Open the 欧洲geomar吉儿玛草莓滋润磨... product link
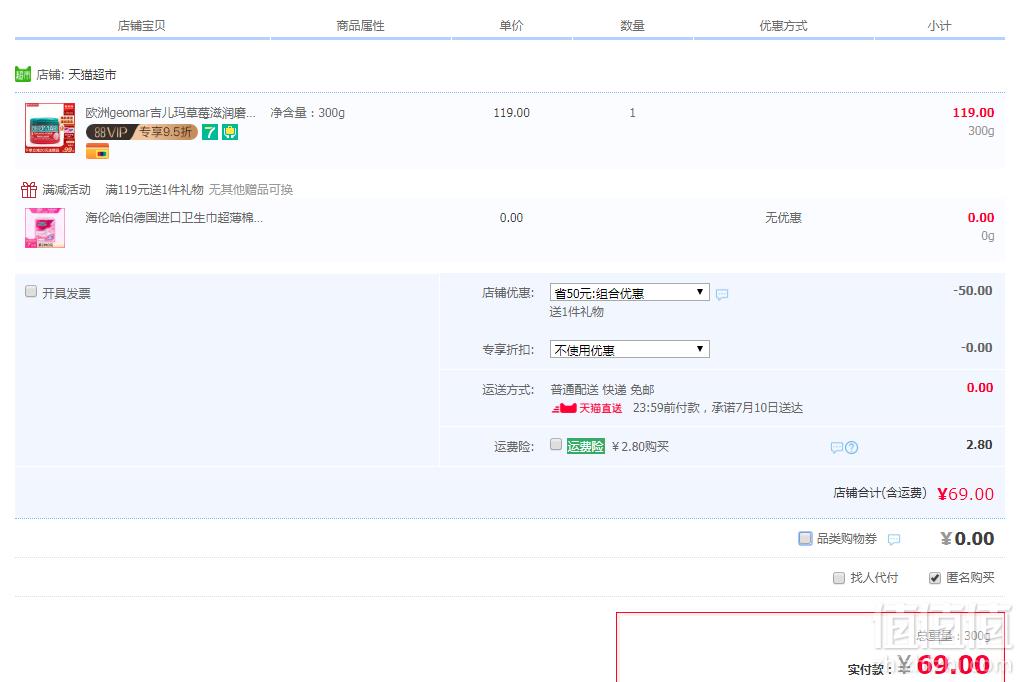 pos(171,113)
